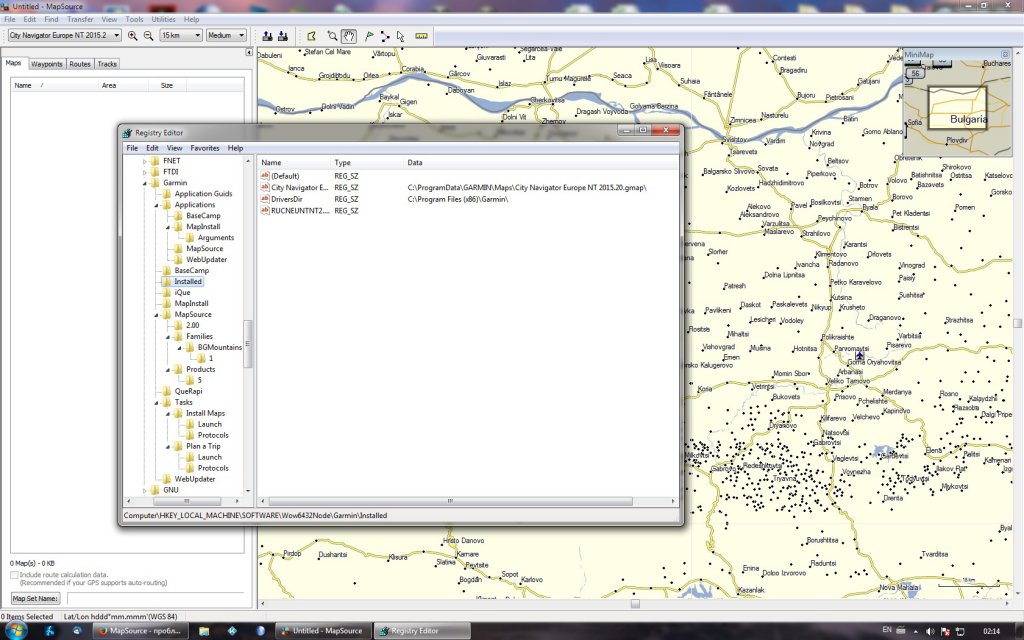Open Favorites menu in Registry Editor

[x=205, y=148]
